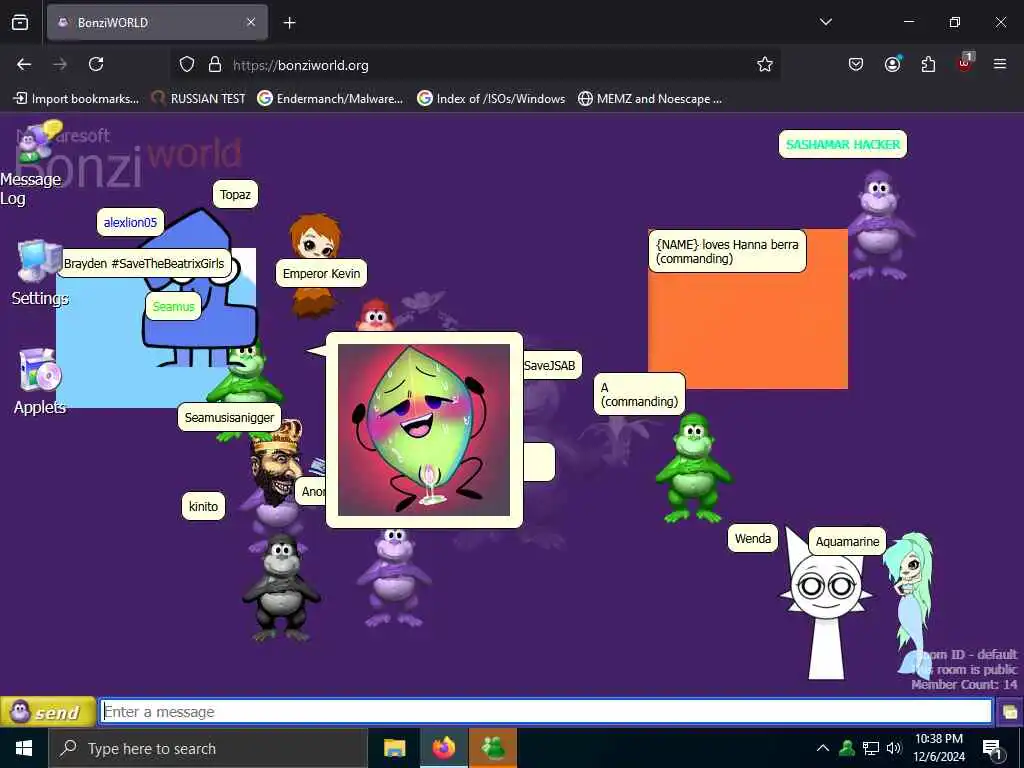1024x768 pixels.
Task: Open the Settings desktop icon
Action: [39, 273]
